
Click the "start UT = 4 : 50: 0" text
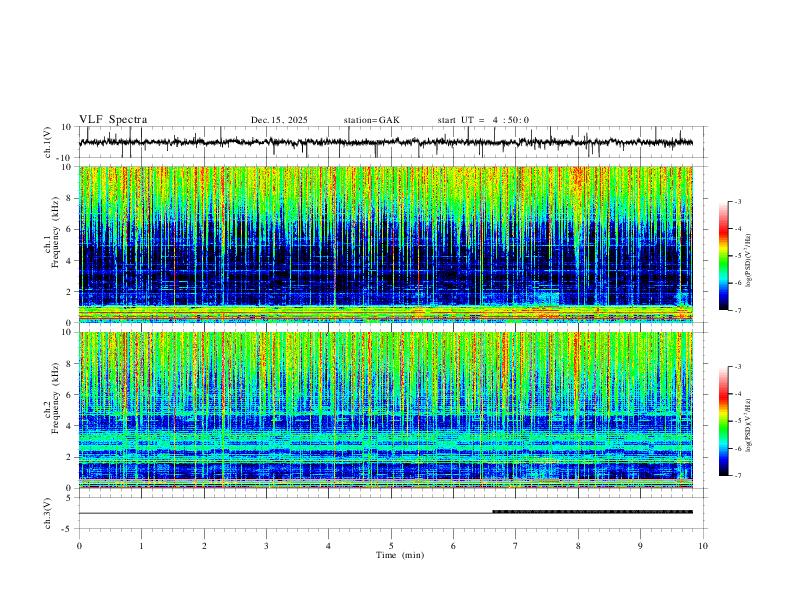[483, 120]
